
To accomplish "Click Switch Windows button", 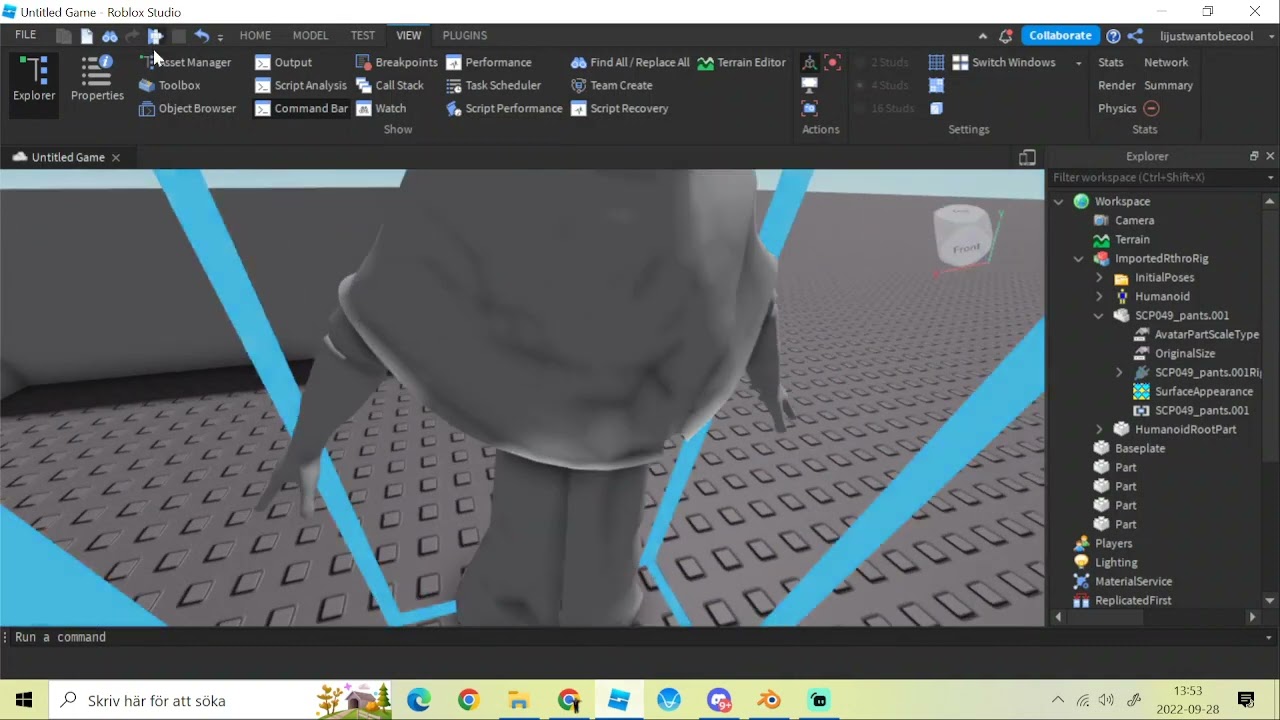I will pyautogui.click(x=1003, y=62).
